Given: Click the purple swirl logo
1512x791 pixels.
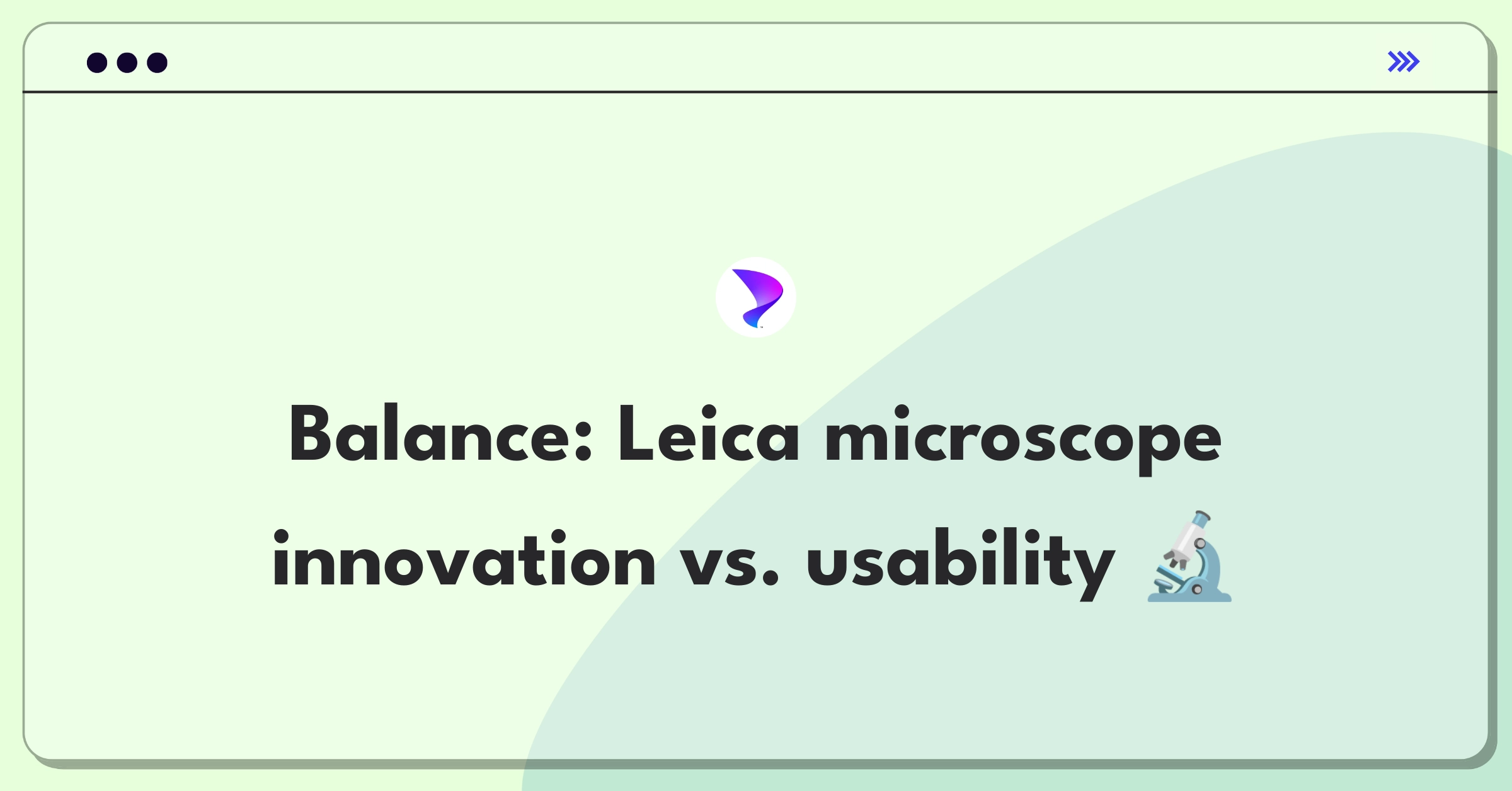Looking at the screenshot, I should coord(757,298).
